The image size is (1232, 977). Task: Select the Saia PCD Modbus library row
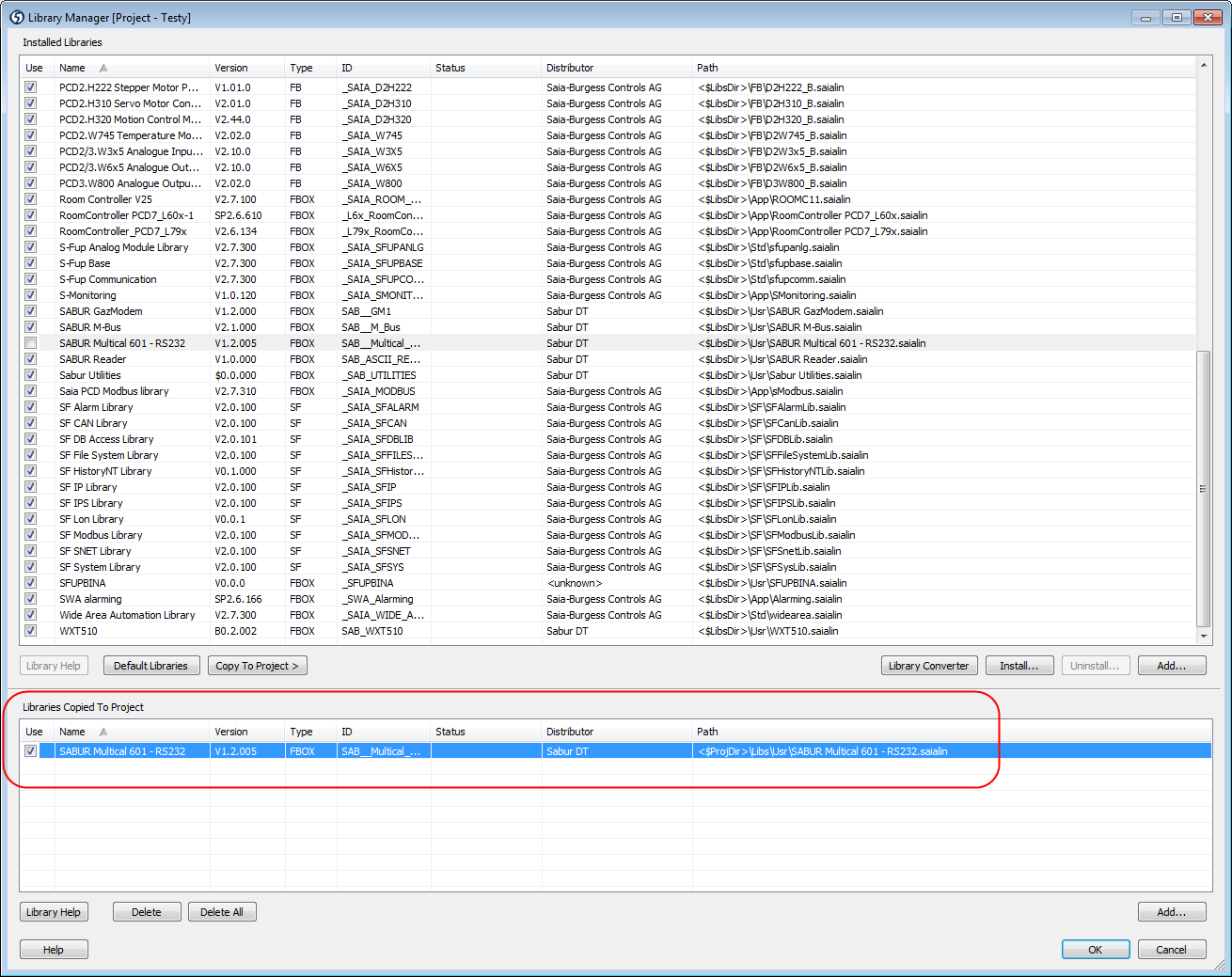click(608, 391)
